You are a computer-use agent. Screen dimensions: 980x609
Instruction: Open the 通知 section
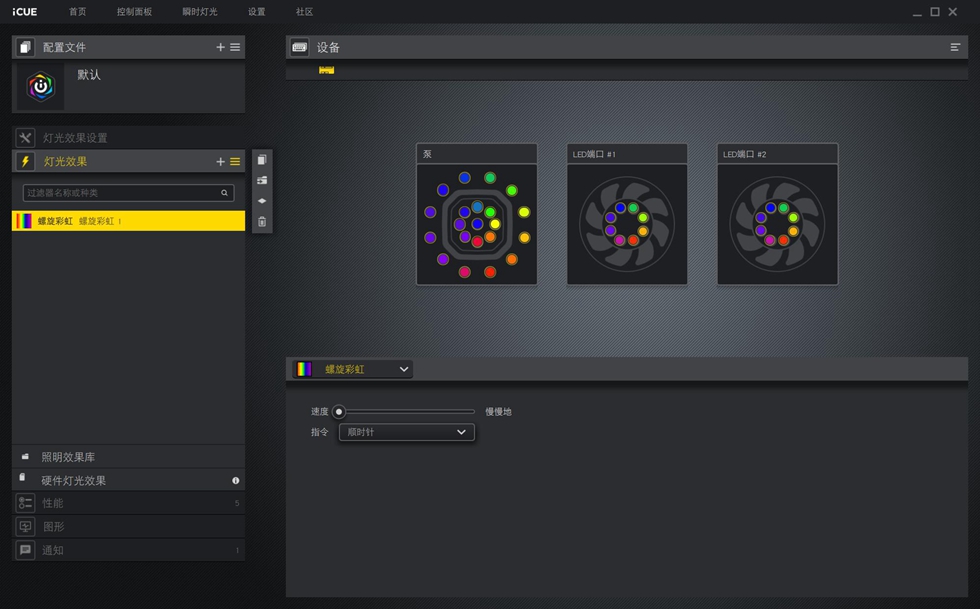tap(52, 550)
